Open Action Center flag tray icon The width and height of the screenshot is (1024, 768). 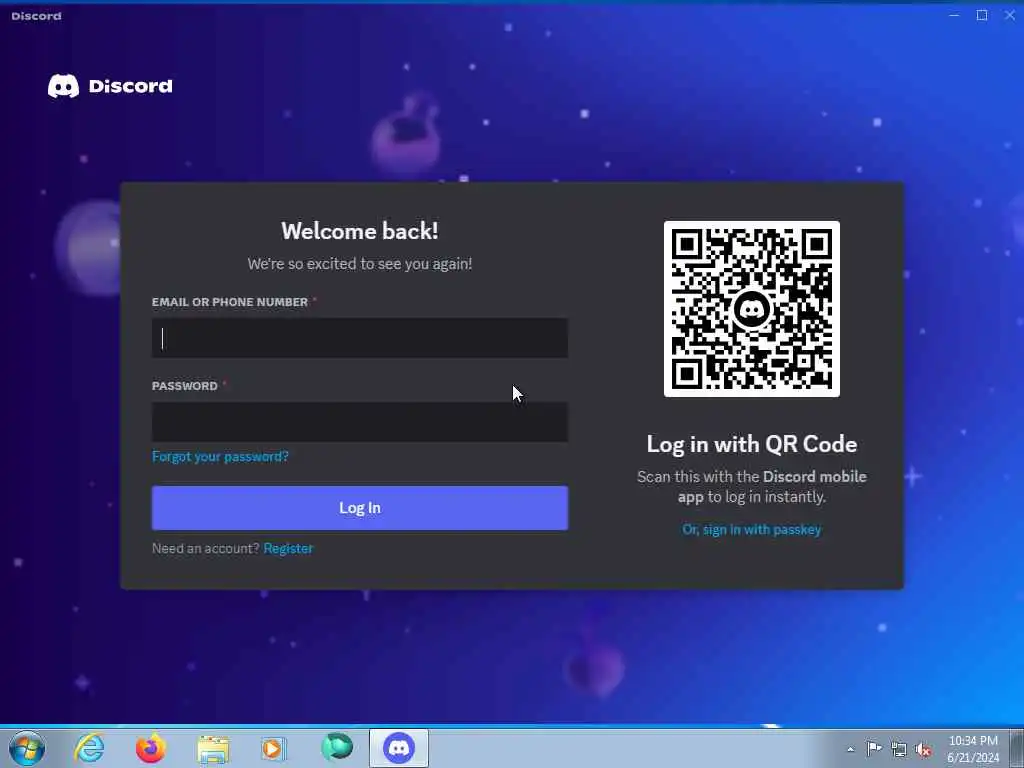click(x=874, y=749)
